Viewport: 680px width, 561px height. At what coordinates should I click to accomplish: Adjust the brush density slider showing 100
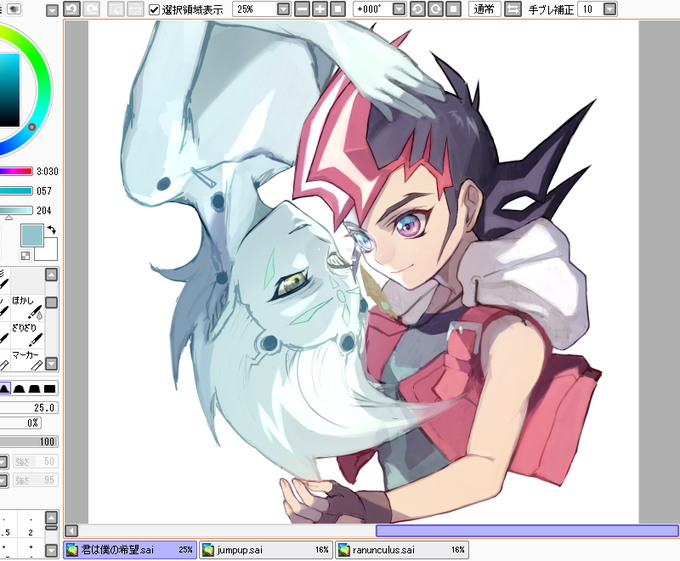pyautogui.click(x=29, y=442)
